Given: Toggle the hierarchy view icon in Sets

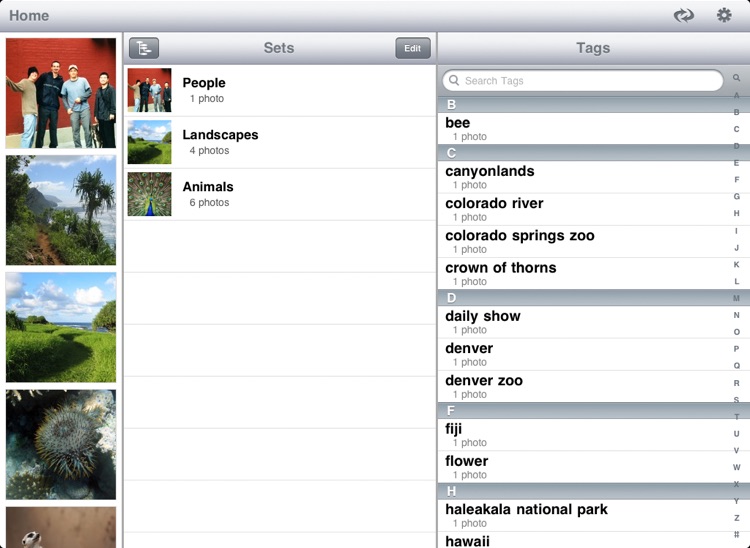Looking at the screenshot, I should [x=144, y=48].
